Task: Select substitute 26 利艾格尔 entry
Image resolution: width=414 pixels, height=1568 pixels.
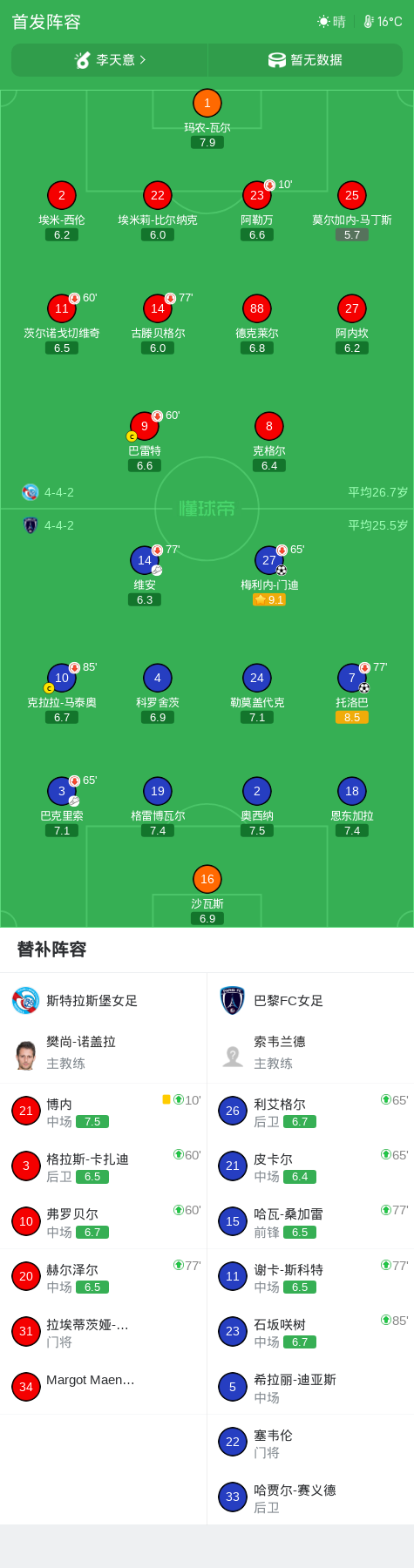Action: [x=310, y=1111]
